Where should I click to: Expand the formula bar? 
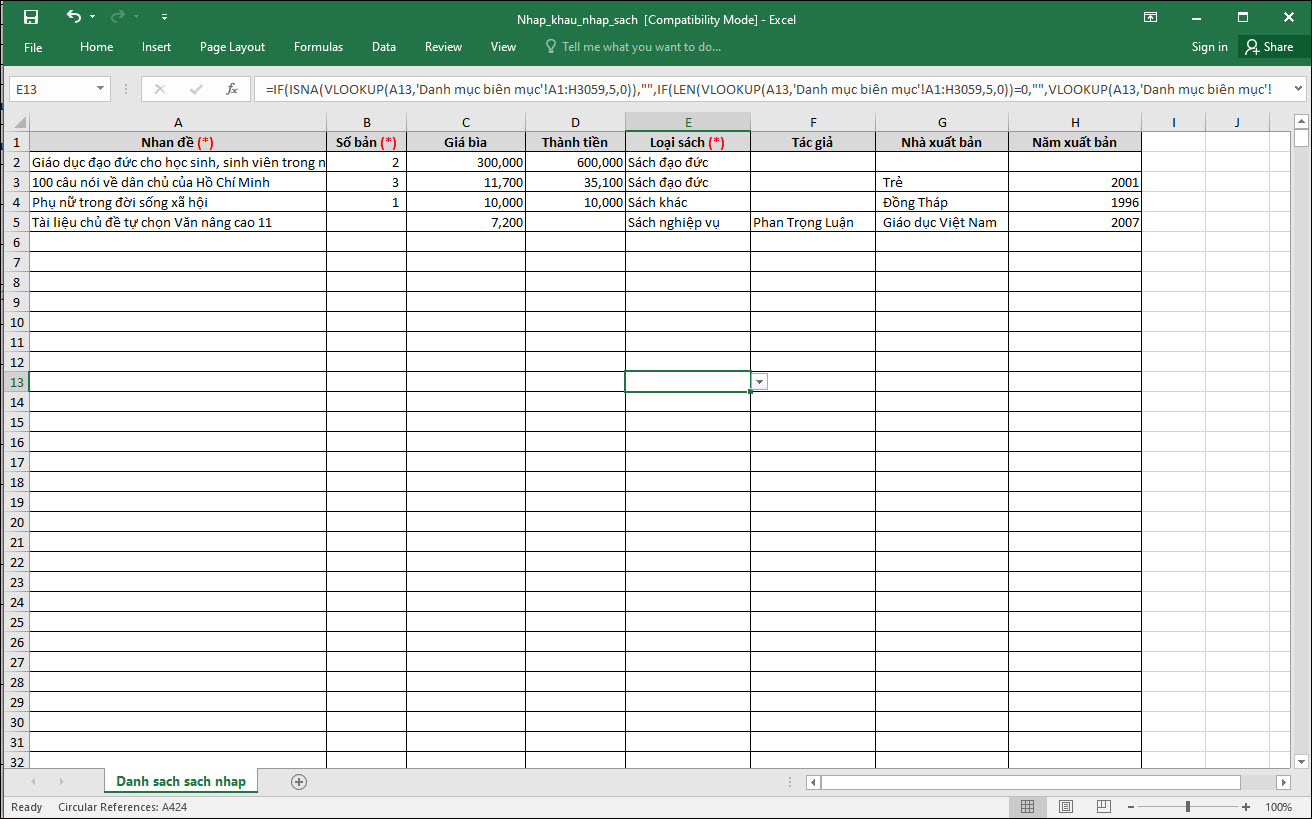[x=1297, y=89]
